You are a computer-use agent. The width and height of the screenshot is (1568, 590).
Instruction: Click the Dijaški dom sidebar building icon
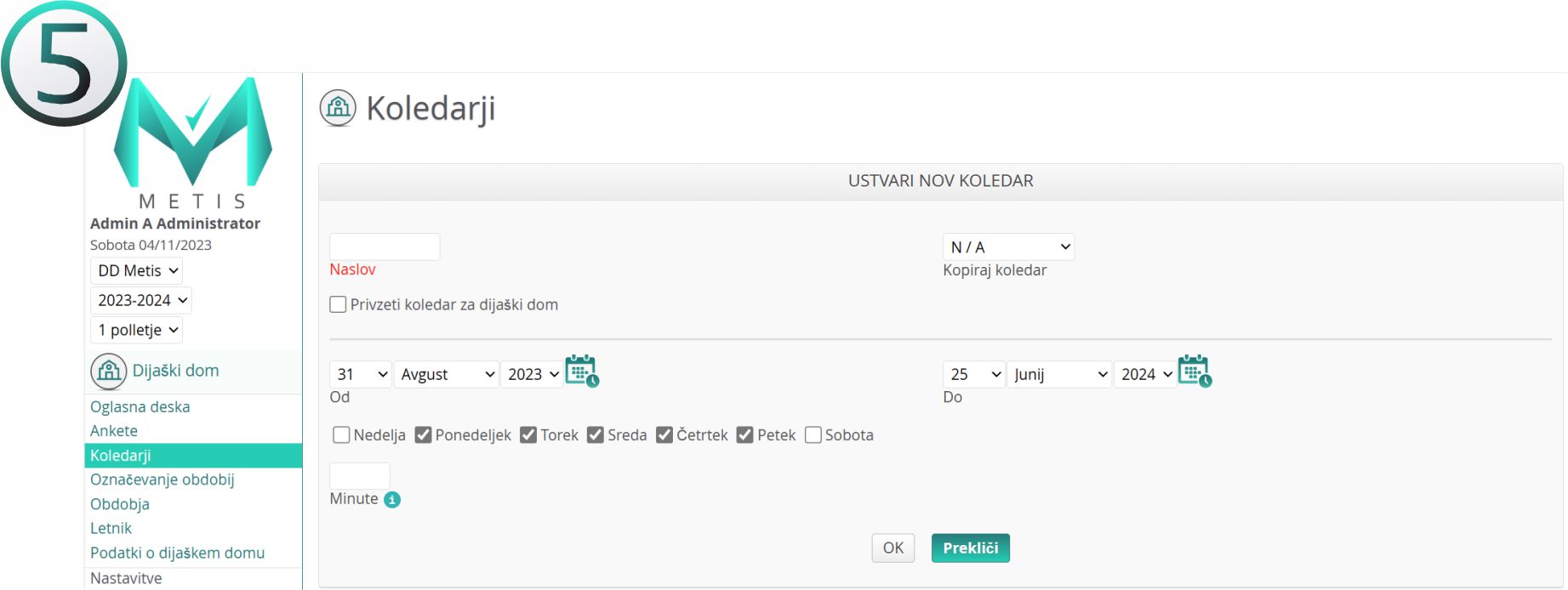click(x=109, y=372)
